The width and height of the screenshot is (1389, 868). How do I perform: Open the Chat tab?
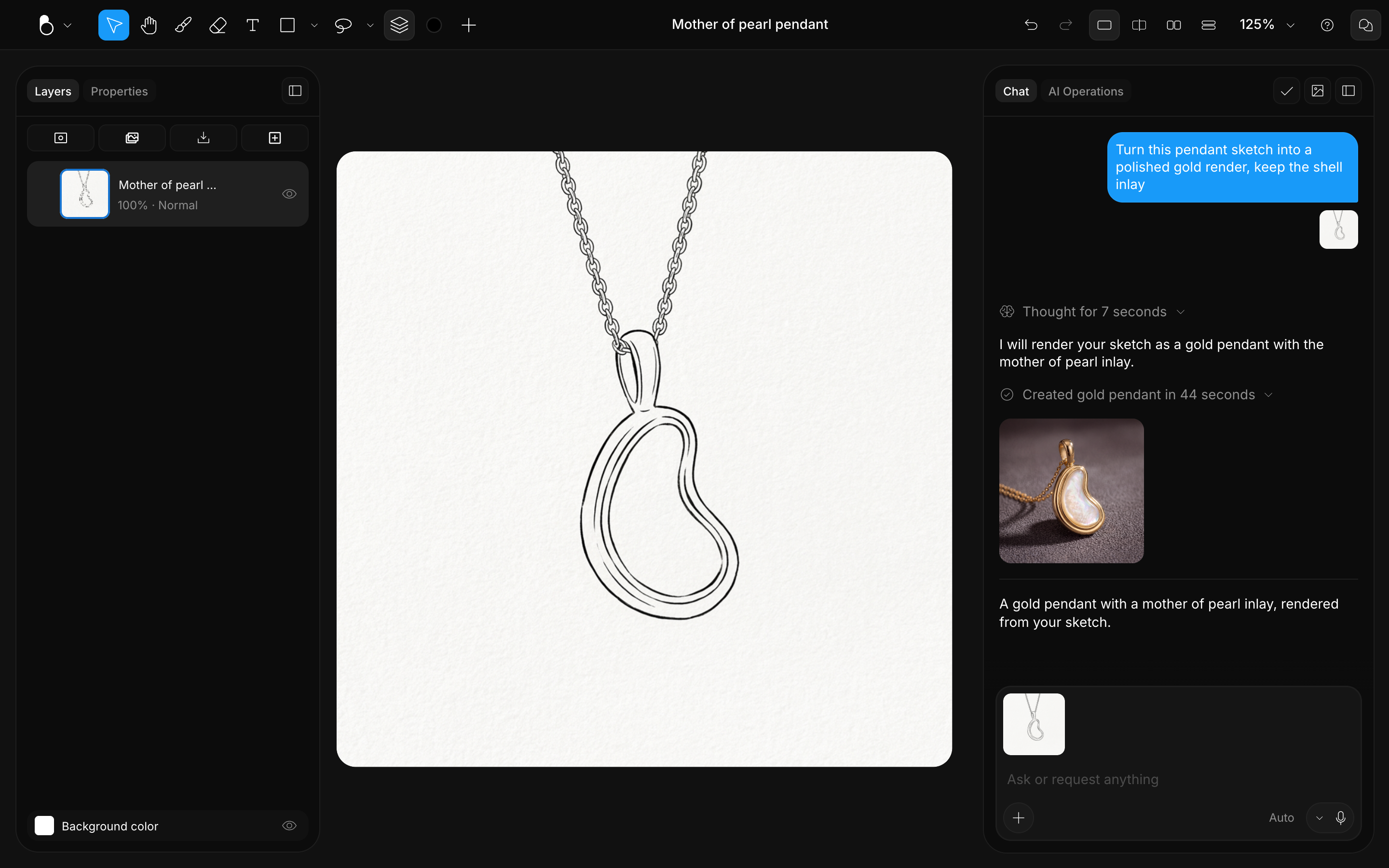[x=1015, y=91]
